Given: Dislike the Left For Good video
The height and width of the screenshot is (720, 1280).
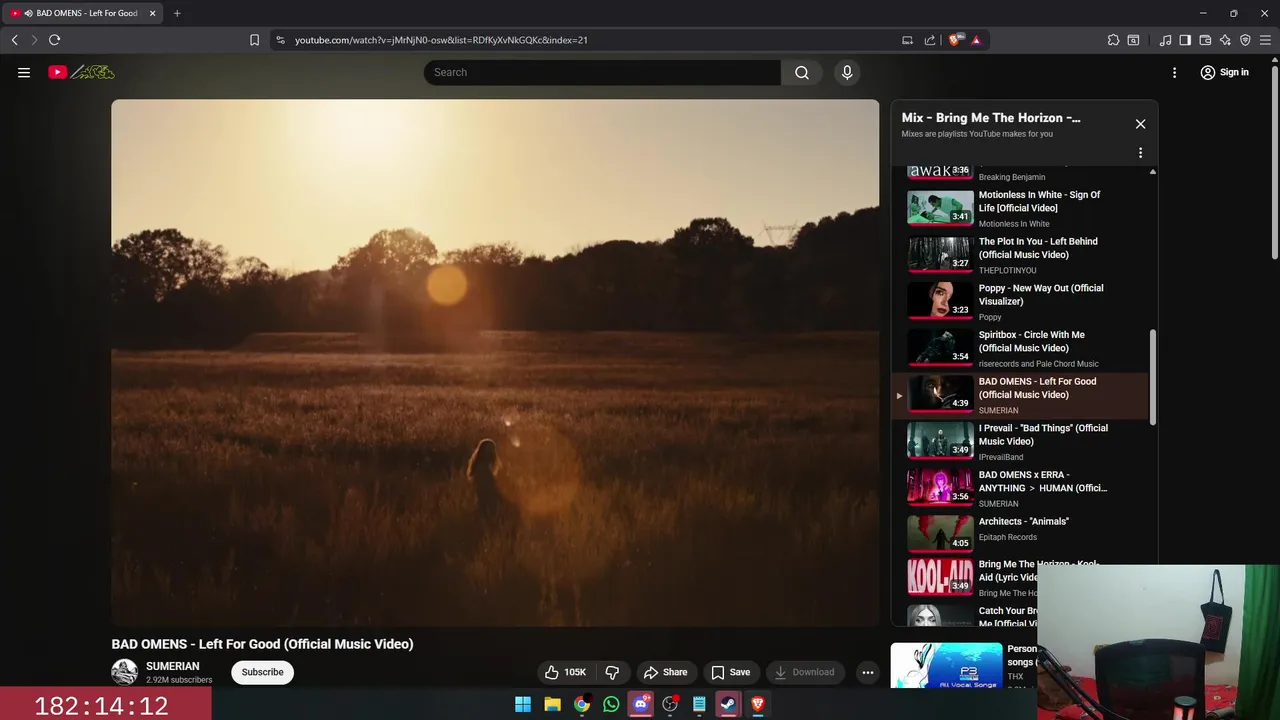Looking at the screenshot, I should point(613,672).
